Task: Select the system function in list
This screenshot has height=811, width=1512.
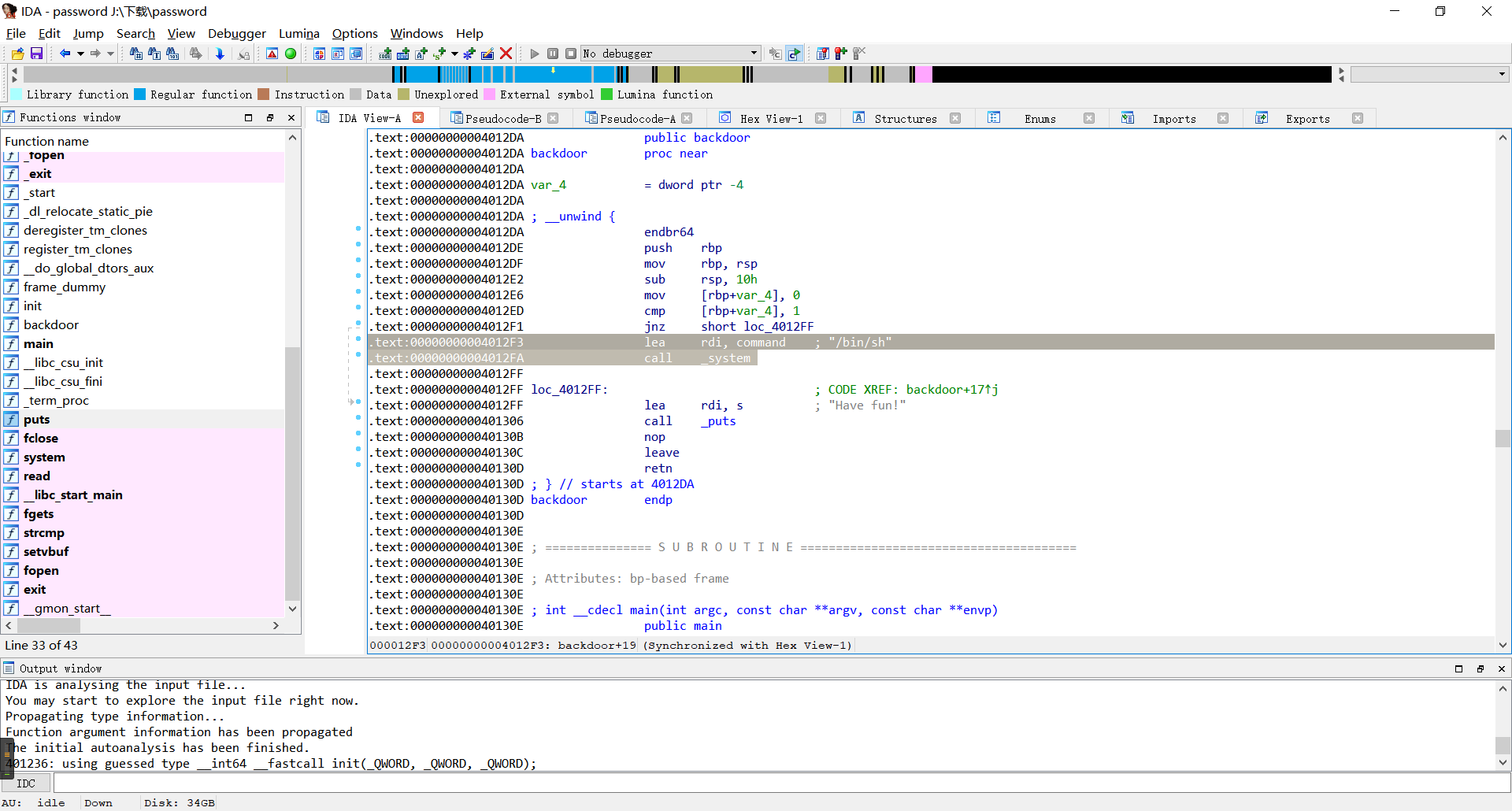Action: (x=44, y=457)
